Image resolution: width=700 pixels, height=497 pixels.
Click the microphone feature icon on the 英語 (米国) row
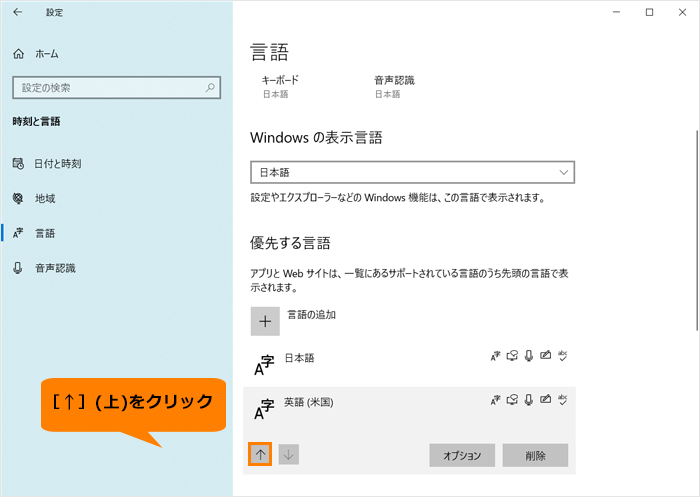529,400
